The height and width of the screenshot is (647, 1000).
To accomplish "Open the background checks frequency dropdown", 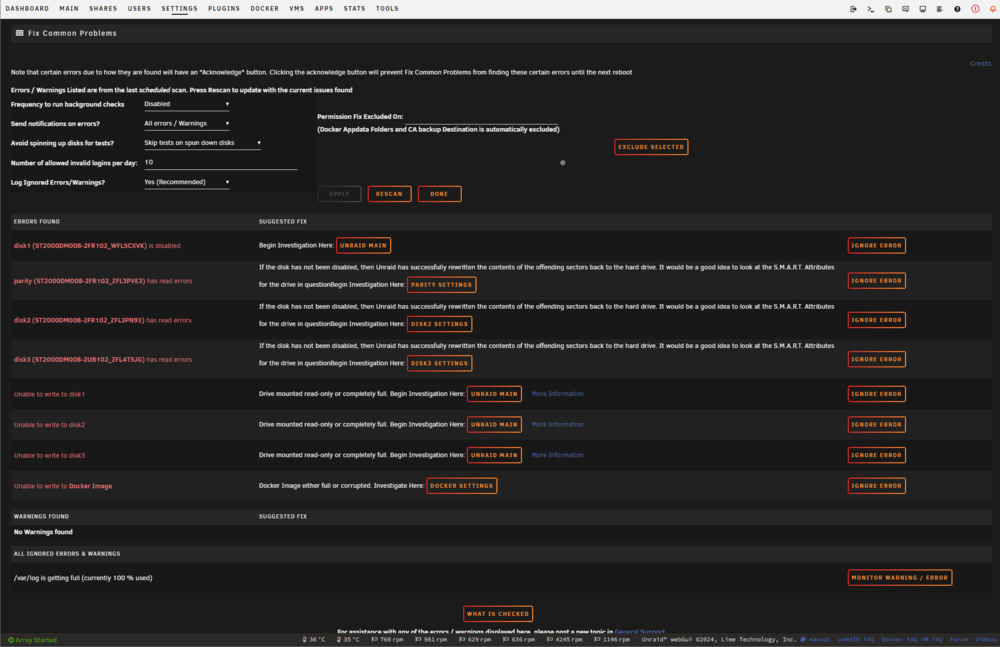I will point(186,104).
